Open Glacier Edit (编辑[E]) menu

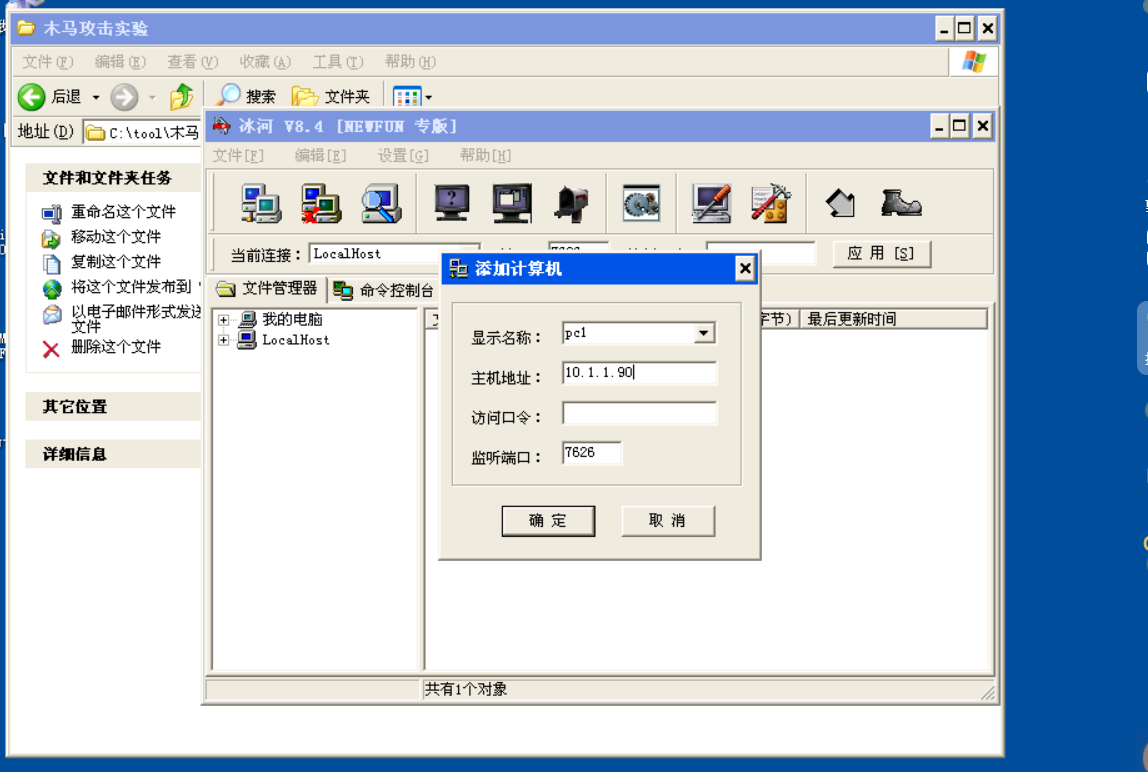click(320, 155)
